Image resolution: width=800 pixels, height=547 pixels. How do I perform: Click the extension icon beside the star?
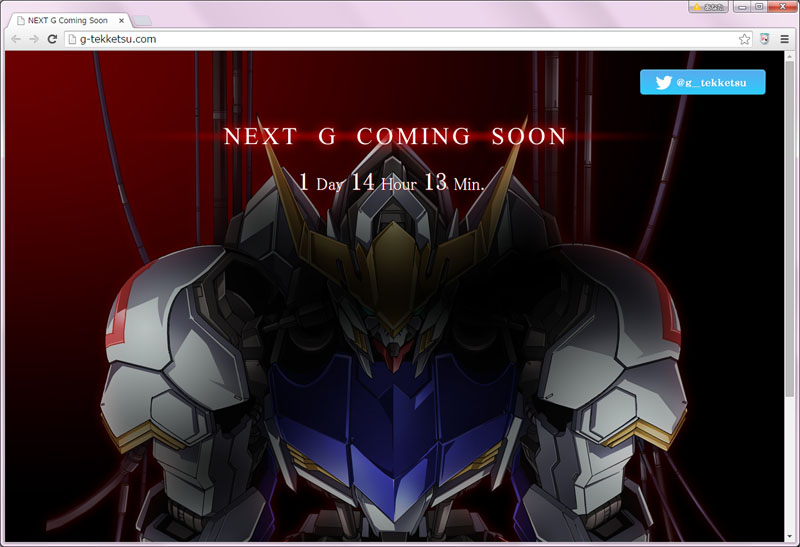764,39
